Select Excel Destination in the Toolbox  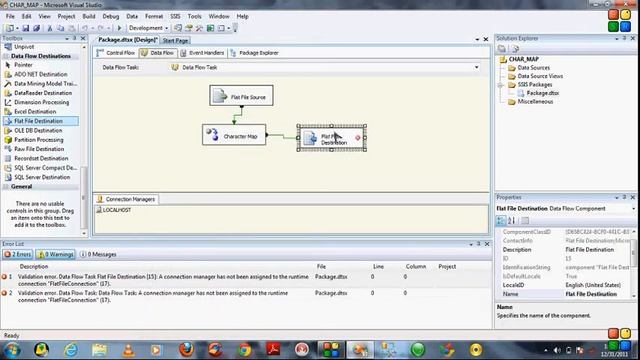pos(40,111)
